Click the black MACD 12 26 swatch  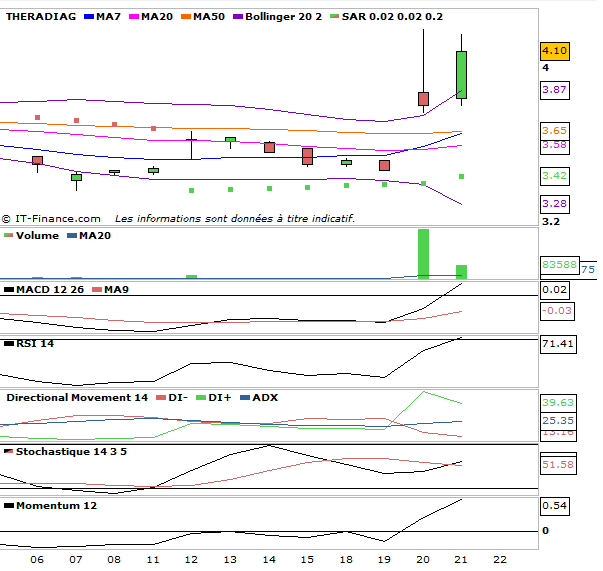[x=9, y=290]
